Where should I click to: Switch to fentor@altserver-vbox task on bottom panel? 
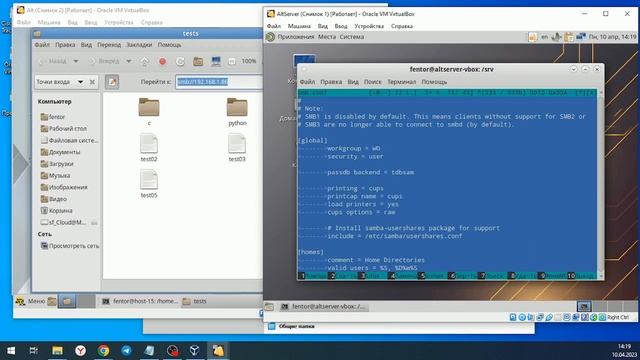pos(324,307)
